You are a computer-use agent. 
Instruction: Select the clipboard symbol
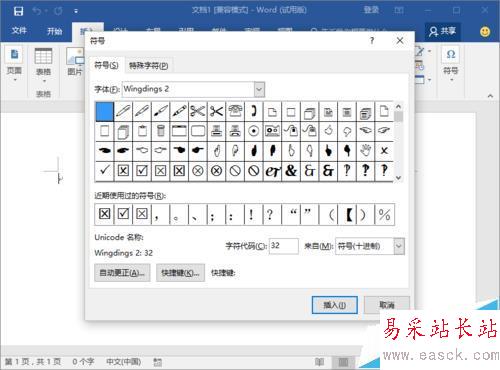[142, 131]
